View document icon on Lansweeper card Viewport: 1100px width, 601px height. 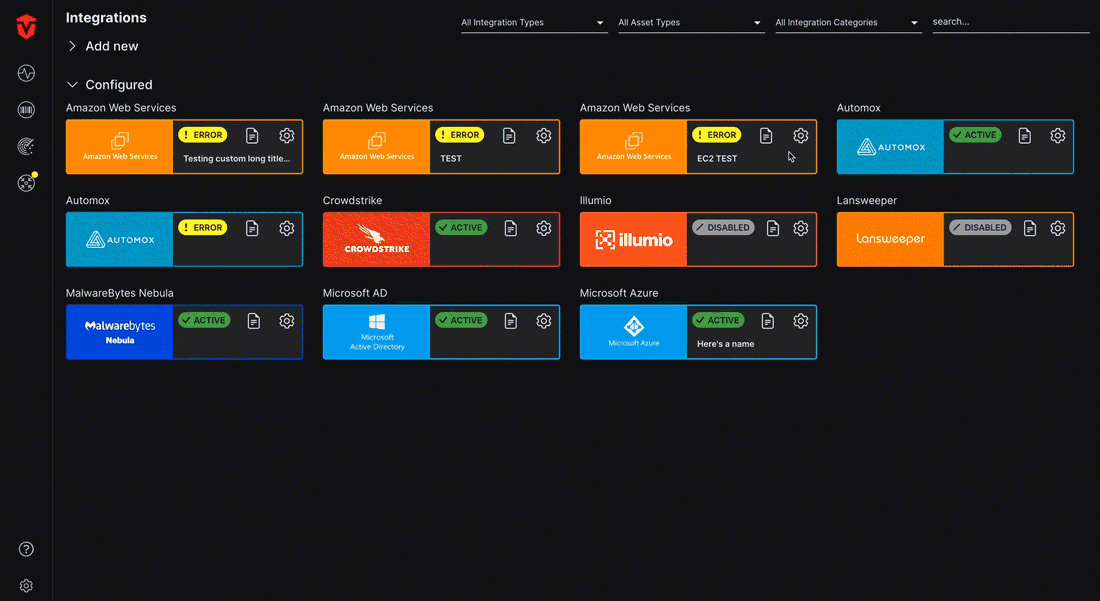point(1030,228)
